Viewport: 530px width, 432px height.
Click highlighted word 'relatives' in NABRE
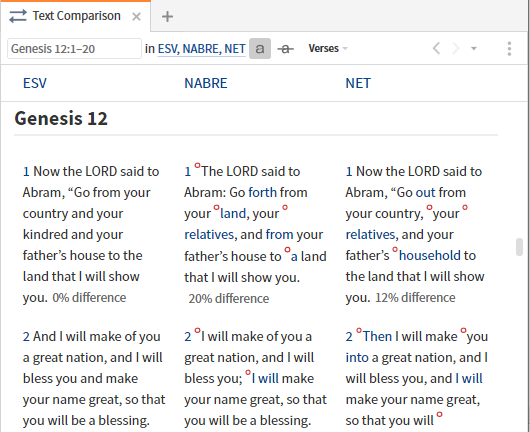pyautogui.click(x=210, y=235)
